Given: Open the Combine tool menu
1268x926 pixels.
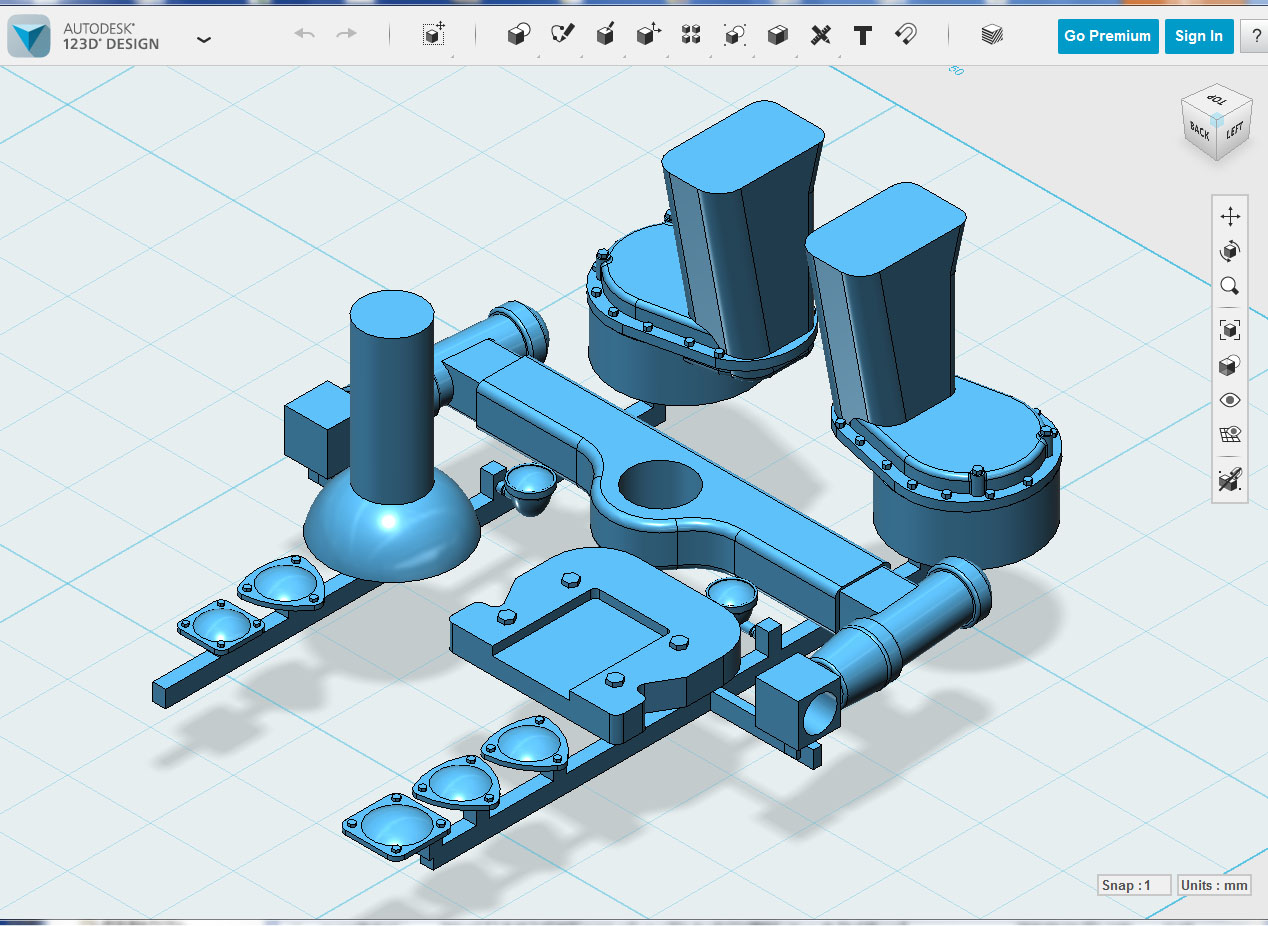Looking at the screenshot, I should point(777,35).
